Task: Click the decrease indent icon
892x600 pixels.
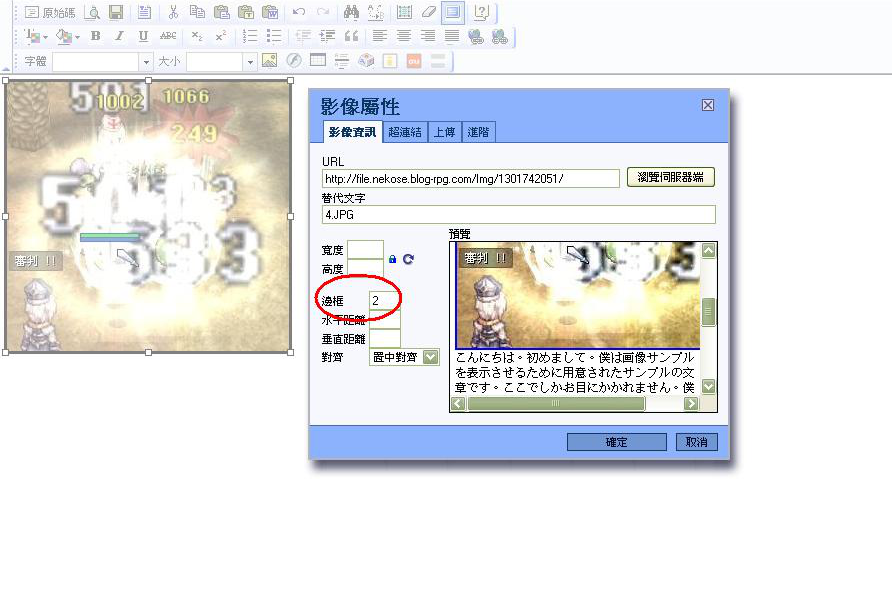Action: click(x=303, y=36)
